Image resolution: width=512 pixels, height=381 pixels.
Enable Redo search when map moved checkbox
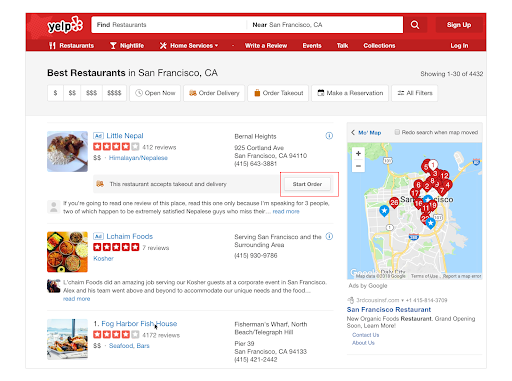397,132
